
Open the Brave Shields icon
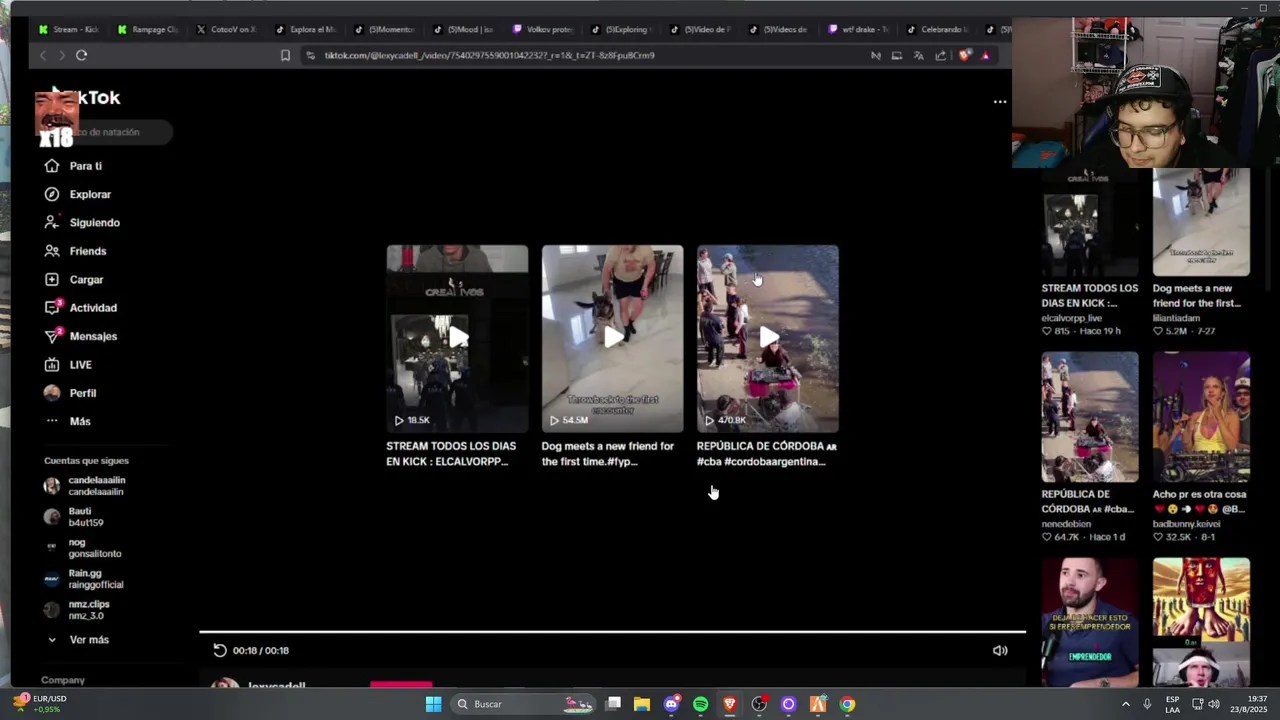tap(964, 56)
